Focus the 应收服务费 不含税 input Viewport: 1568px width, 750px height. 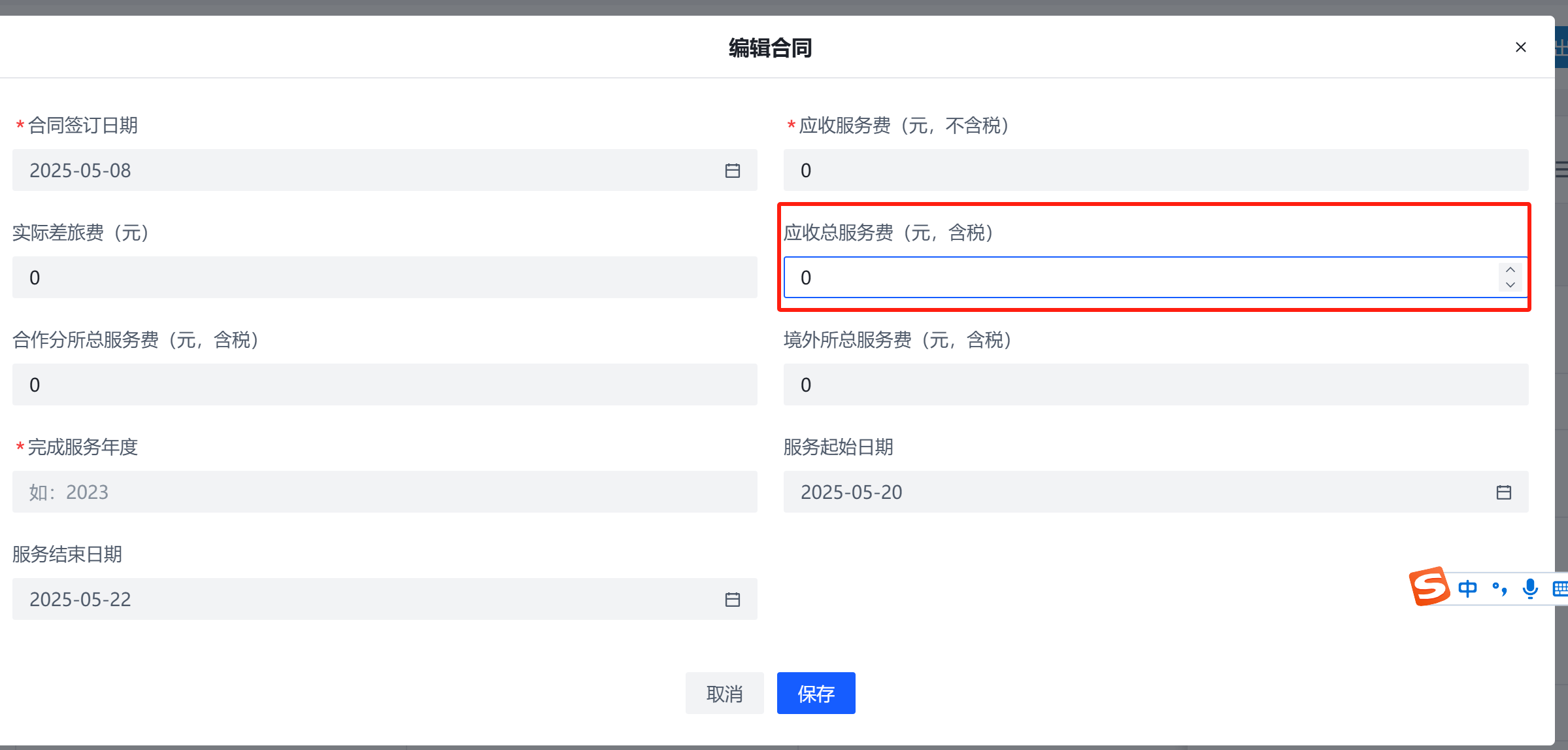tap(1154, 170)
